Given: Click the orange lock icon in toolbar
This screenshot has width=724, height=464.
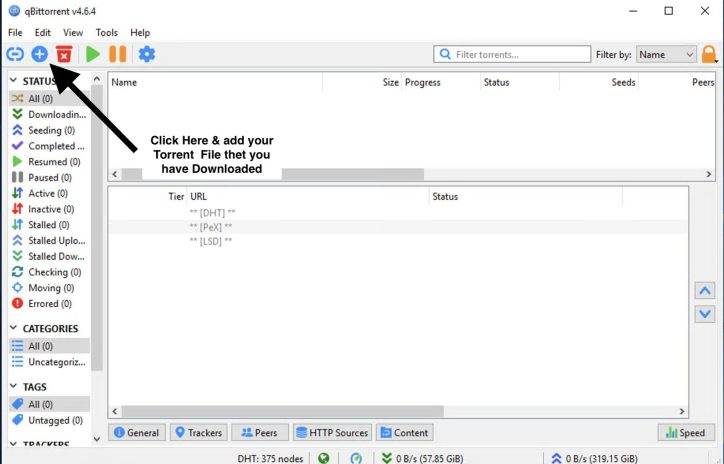Looking at the screenshot, I should coord(709,54).
